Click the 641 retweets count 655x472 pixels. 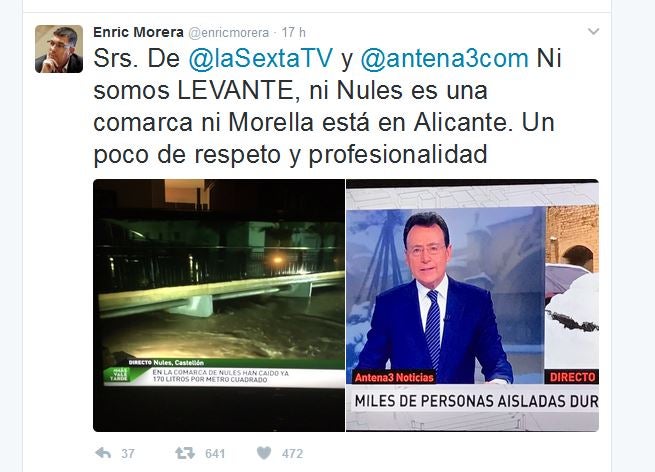[215, 454]
